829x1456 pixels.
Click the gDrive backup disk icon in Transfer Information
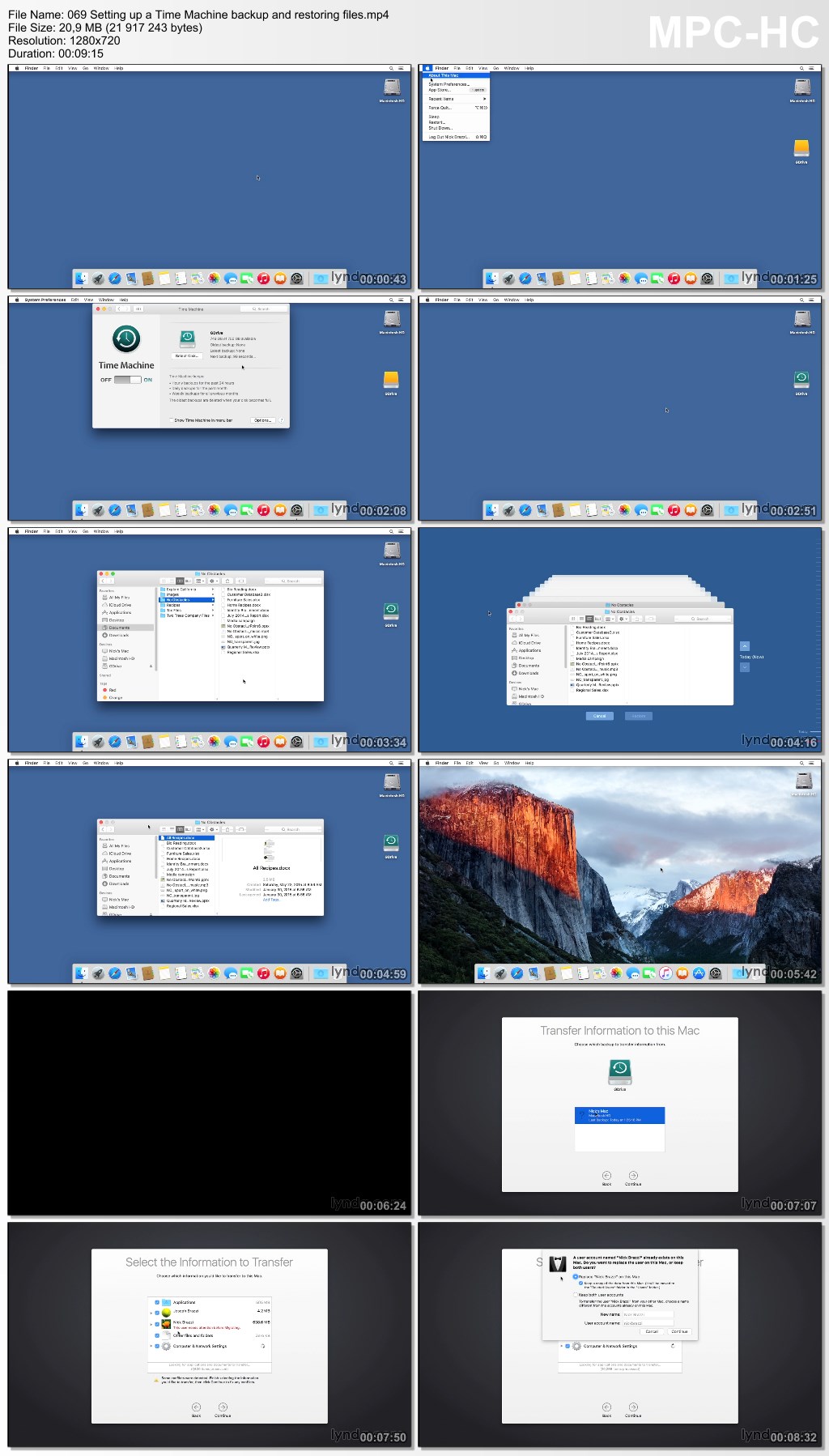tap(619, 1071)
